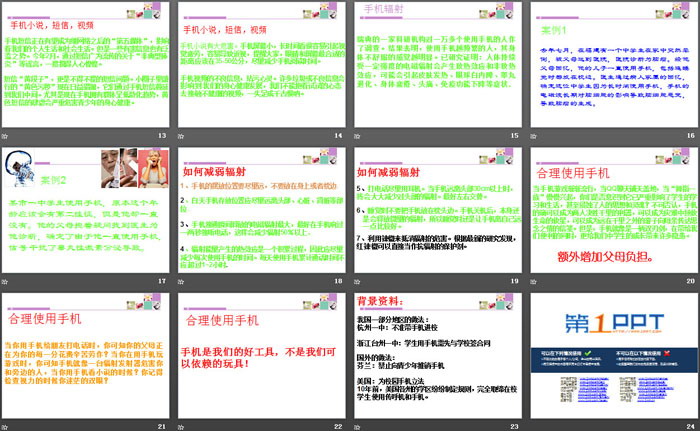Click slide number label 20
700x431 pixels.
[691, 281]
